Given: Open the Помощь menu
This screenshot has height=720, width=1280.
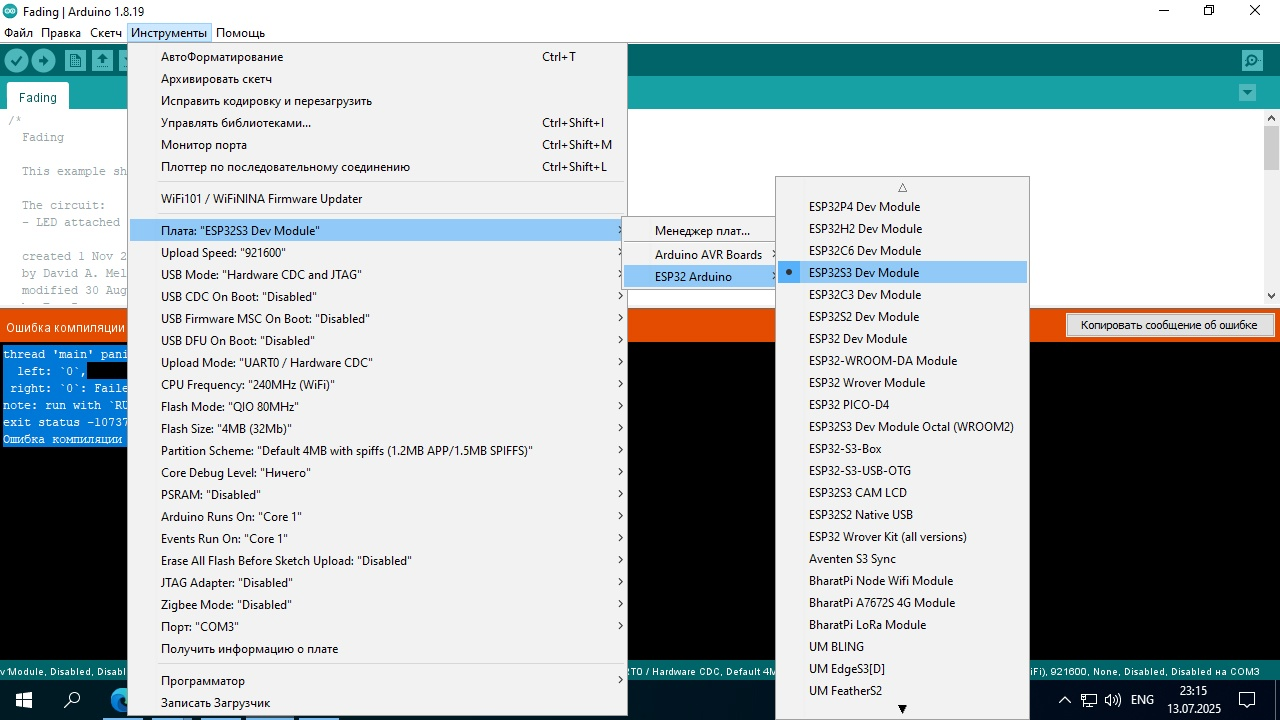Looking at the screenshot, I should [x=240, y=33].
